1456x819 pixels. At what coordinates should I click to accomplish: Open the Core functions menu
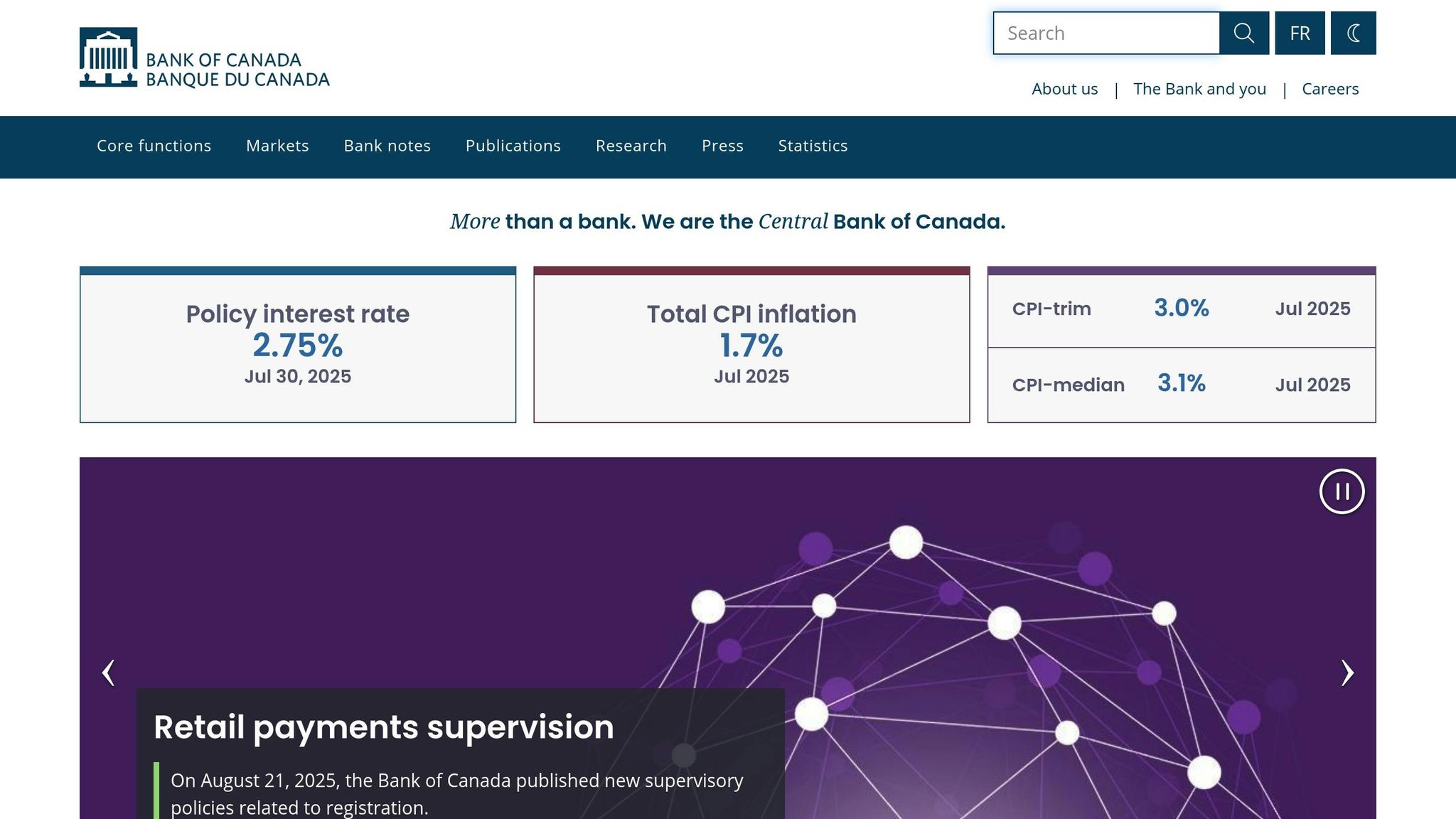(x=154, y=146)
